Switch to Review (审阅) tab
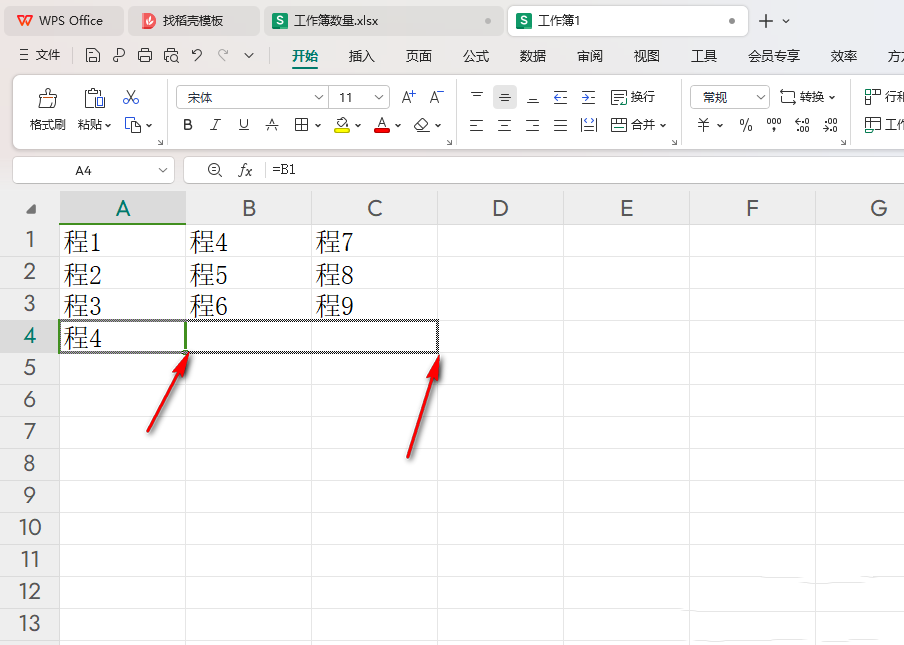The image size is (904, 645). click(590, 56)
